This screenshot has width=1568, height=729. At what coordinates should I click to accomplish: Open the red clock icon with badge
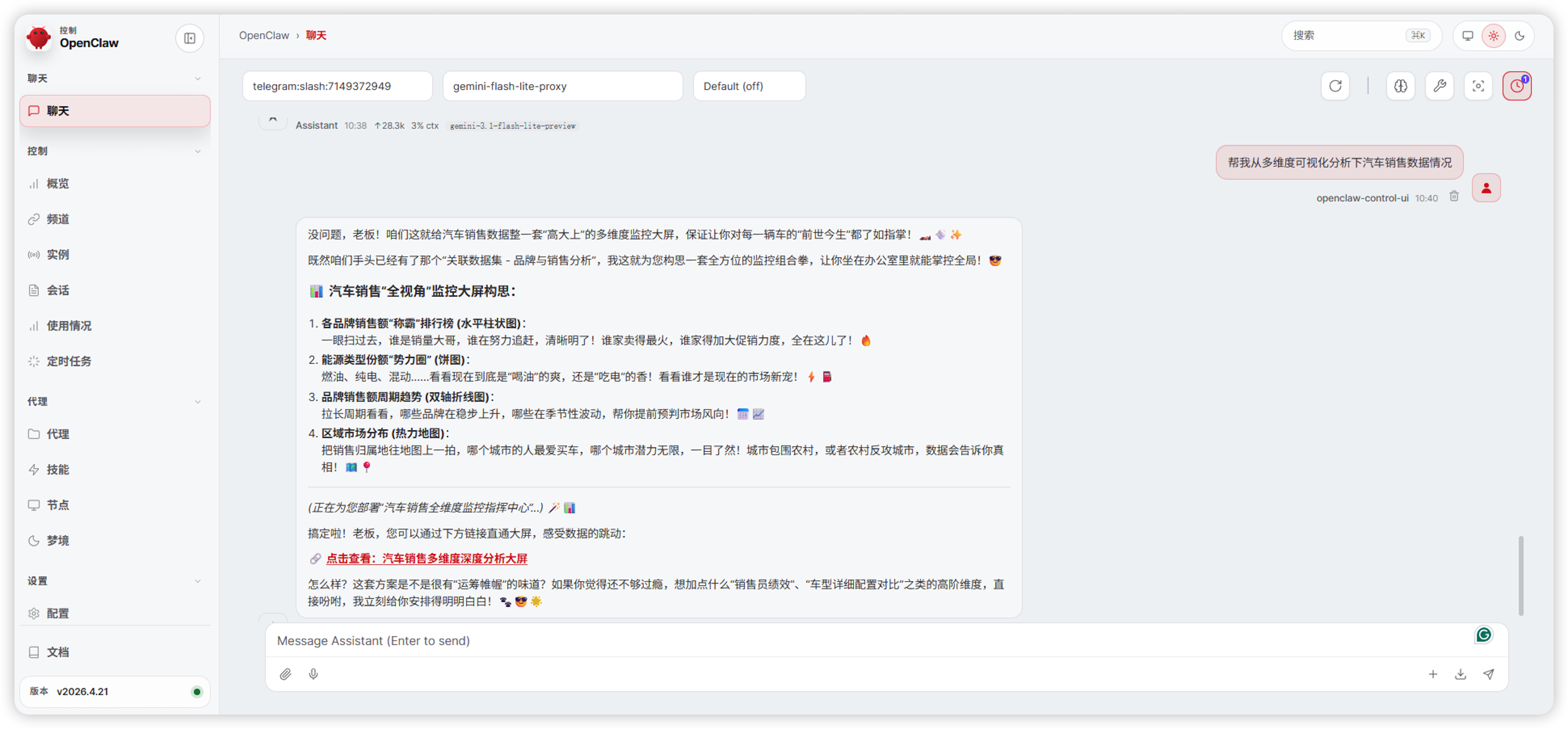[x=1516, y=86]
